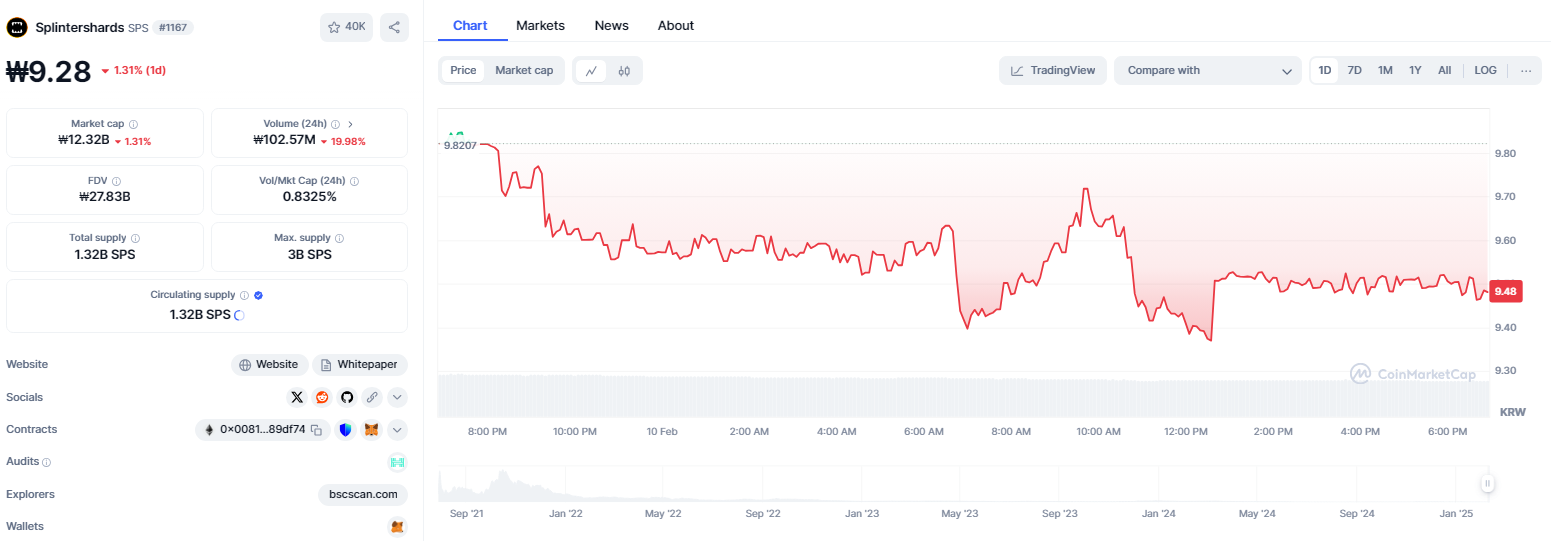
Task: Click the Splintershards coin logo
Action: click(17, 27)
